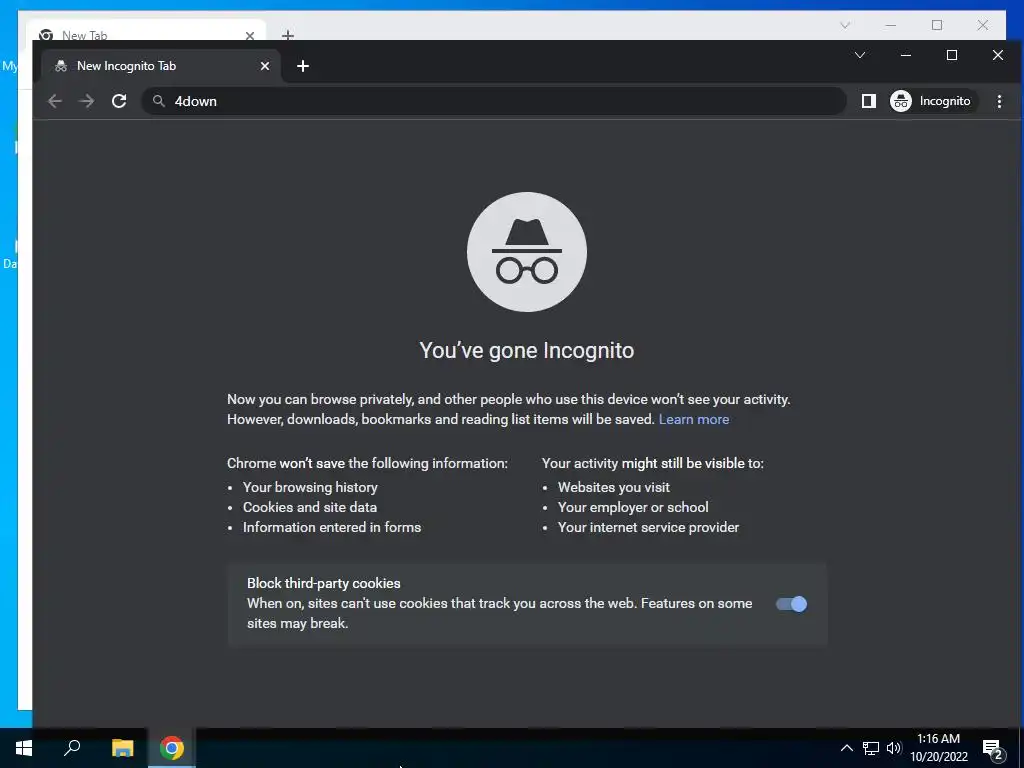Click 'Websites you visit' list item

pyautogui.click(x=614, y=487)
